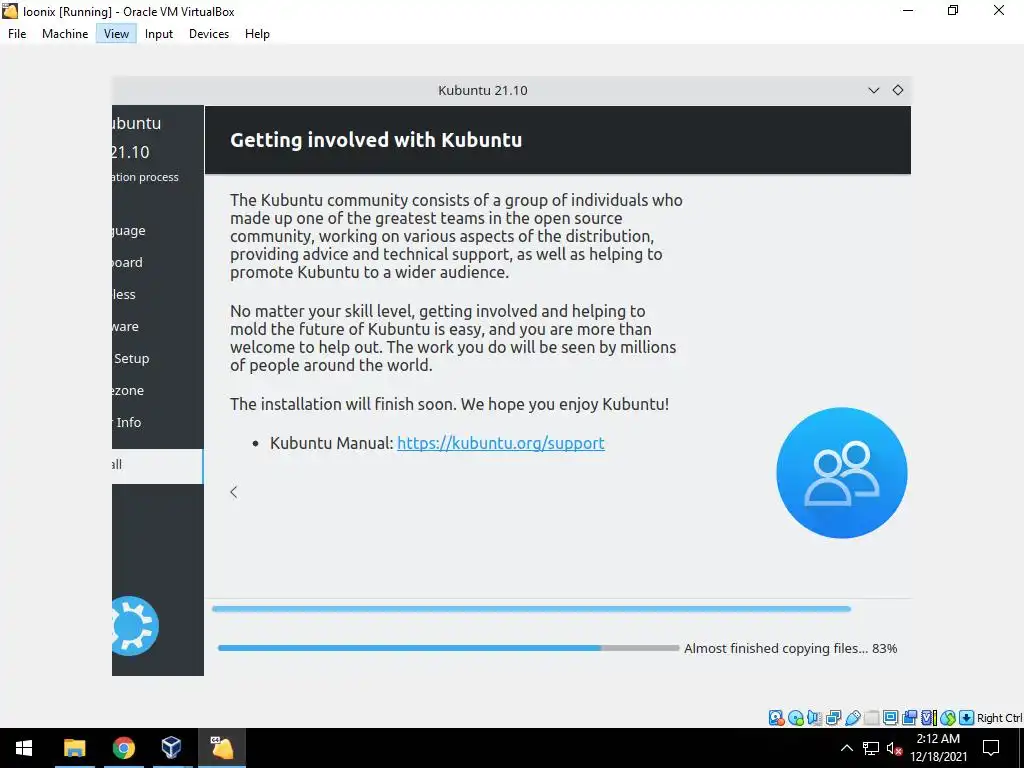
Task: Select the highlighted Install step in sidebar
Action: click(x=157, y=466)
